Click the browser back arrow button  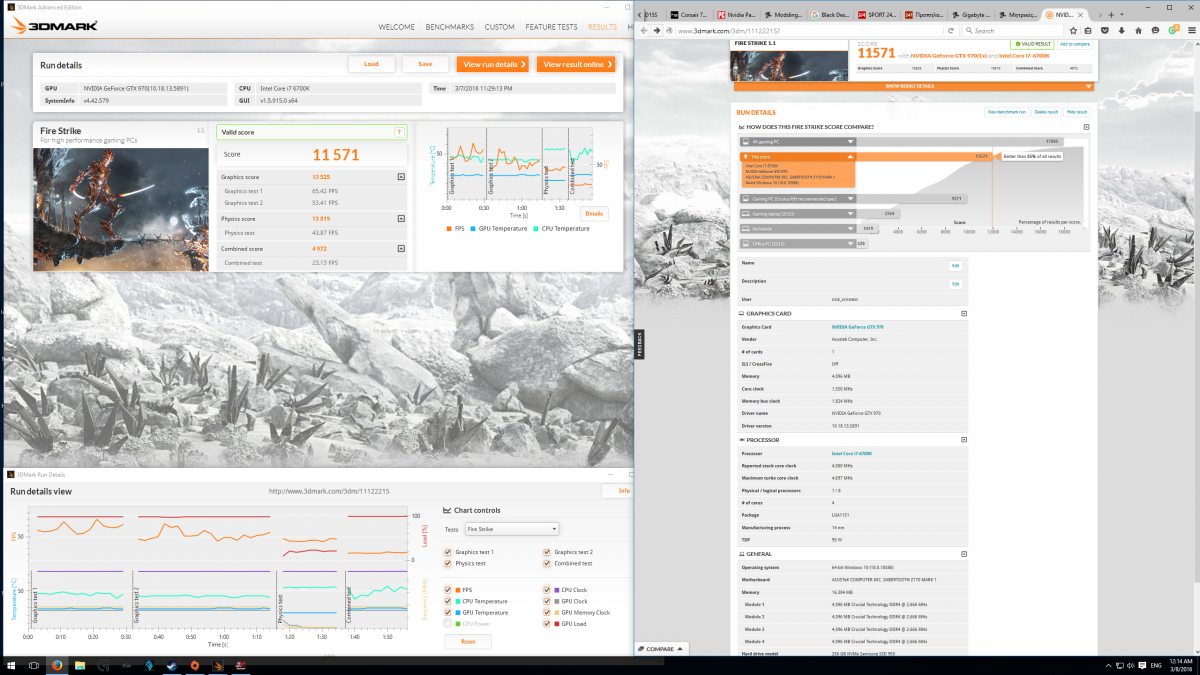[645, 30]
